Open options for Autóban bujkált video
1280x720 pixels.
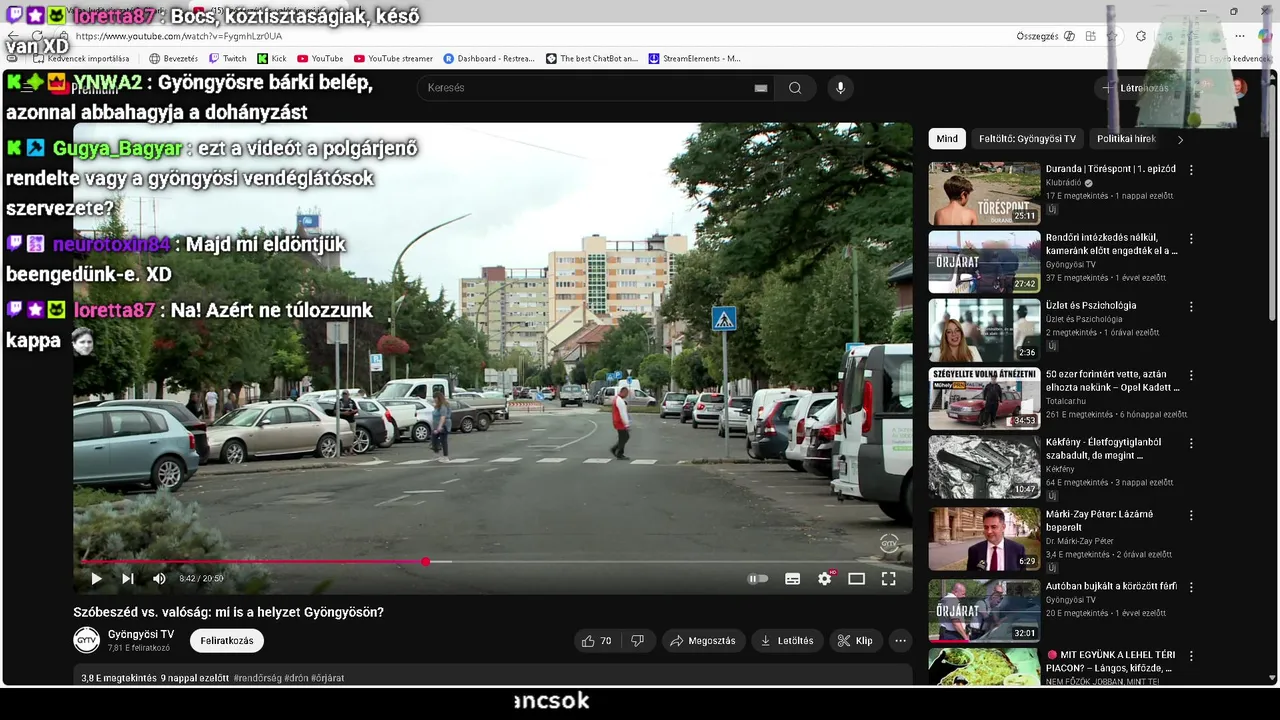tap(1191, 587)
